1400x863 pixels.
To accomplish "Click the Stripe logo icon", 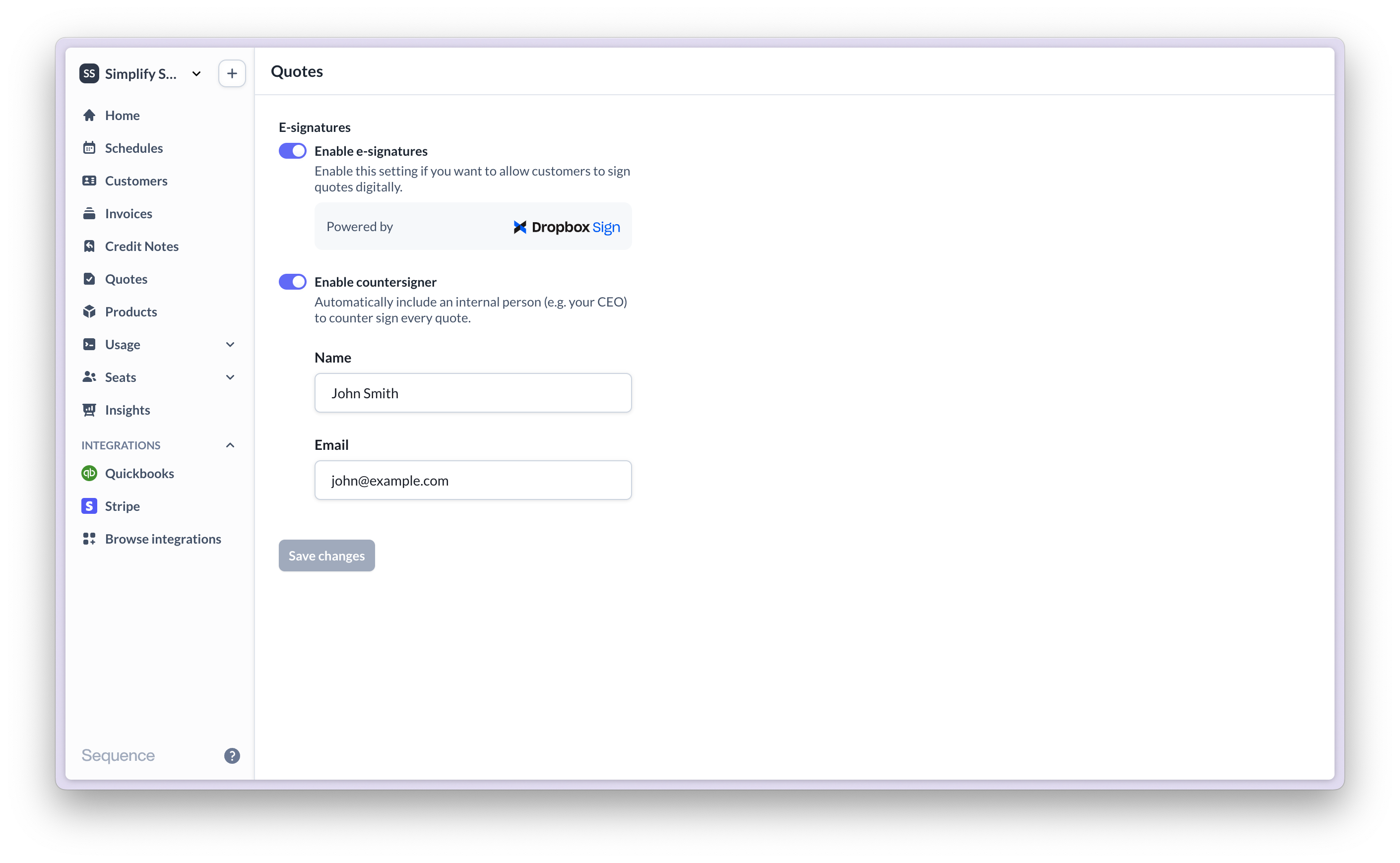I will point(89,506).
